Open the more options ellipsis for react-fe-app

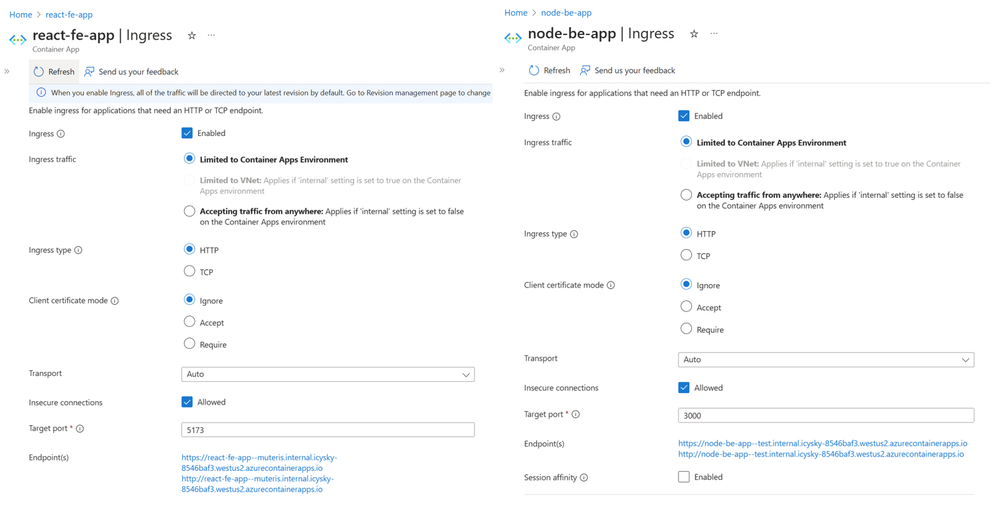tap(212, 36)
